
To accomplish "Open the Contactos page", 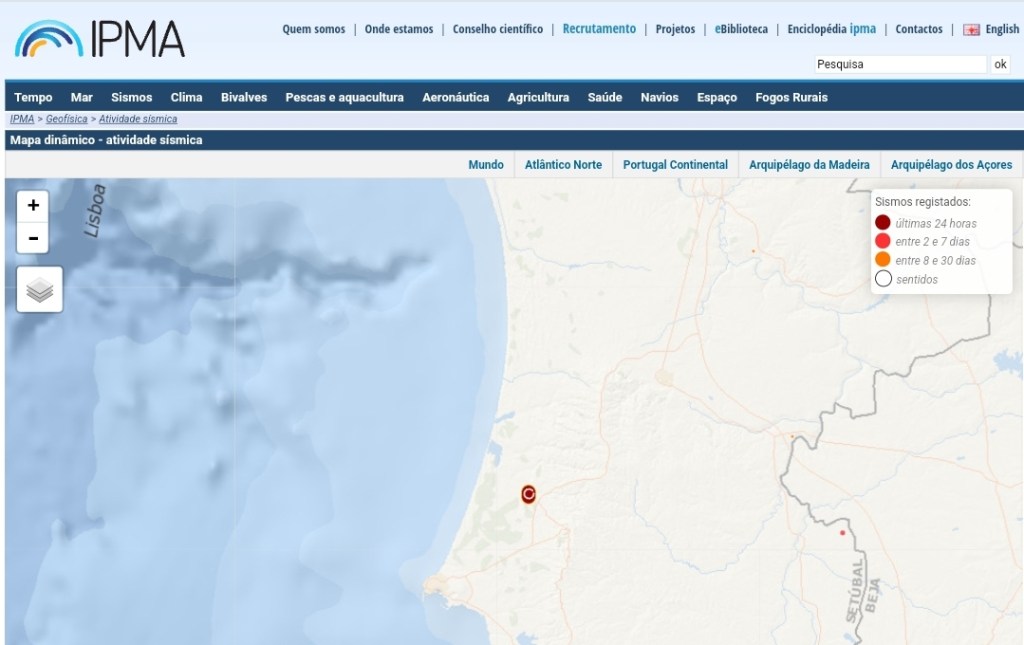I will (918, 29).
